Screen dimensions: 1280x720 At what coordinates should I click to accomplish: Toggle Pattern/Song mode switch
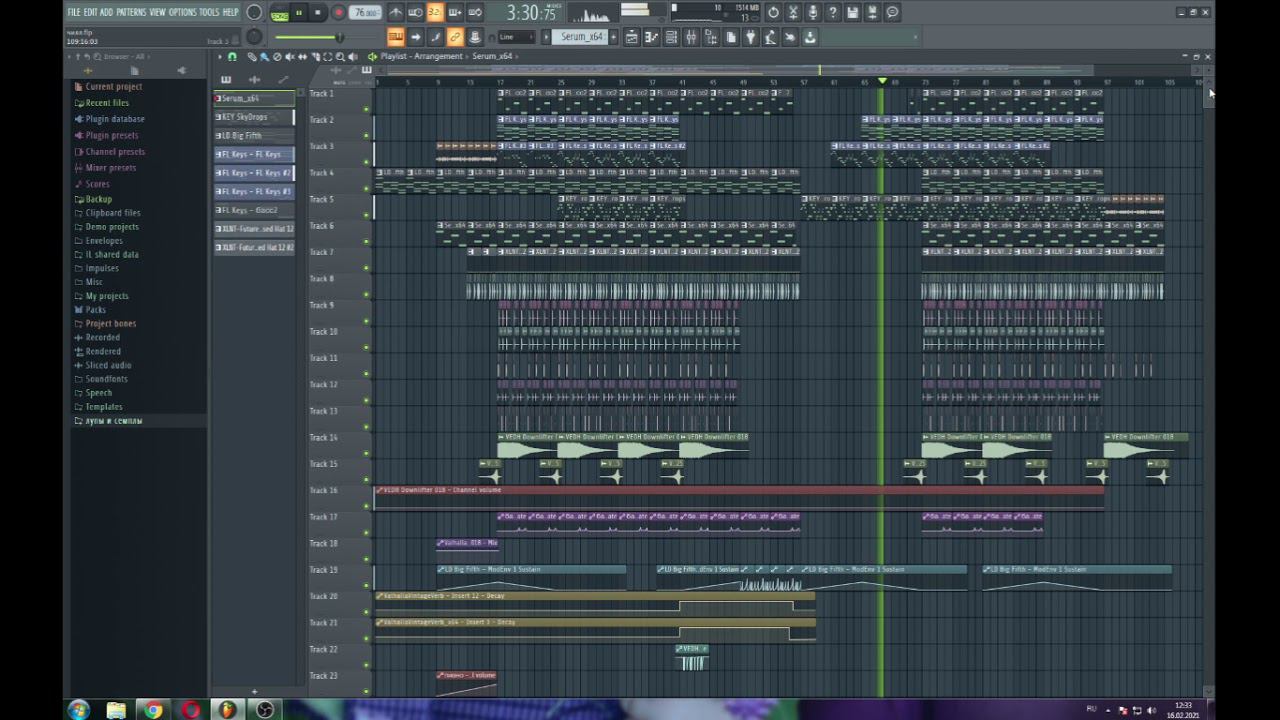pos(279,13)
